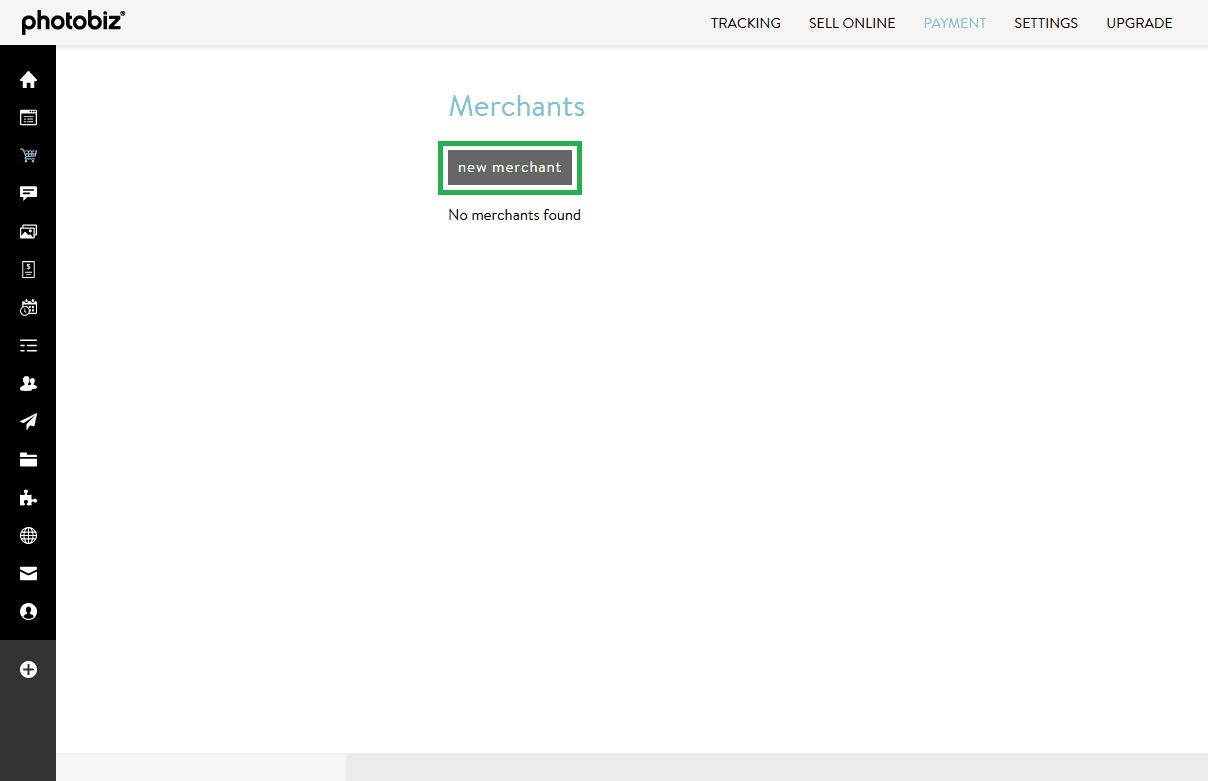Open the account avatar icon at sidebar bottom
Screen dimensions: 1208x781
tap(28, 611)
